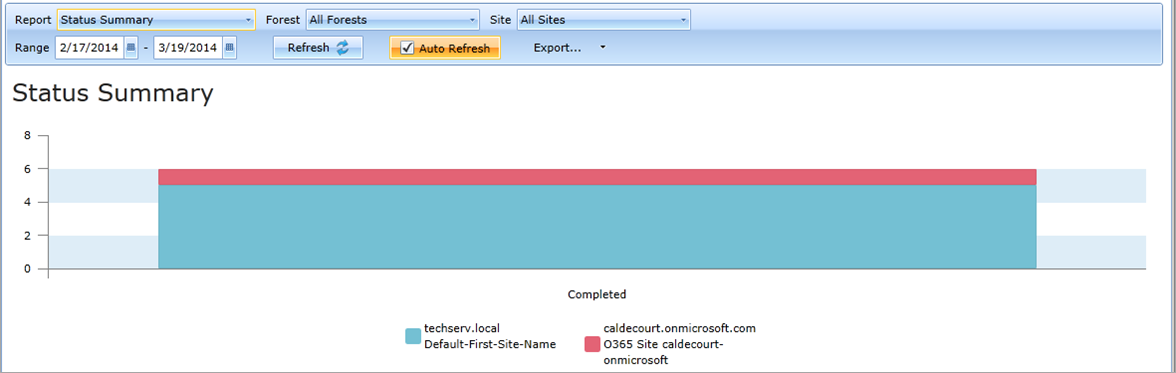Click the teal techserv.local legend swatch
Image resolution: width=1176 pixels, height=373 pixels.
pos(412,336)
